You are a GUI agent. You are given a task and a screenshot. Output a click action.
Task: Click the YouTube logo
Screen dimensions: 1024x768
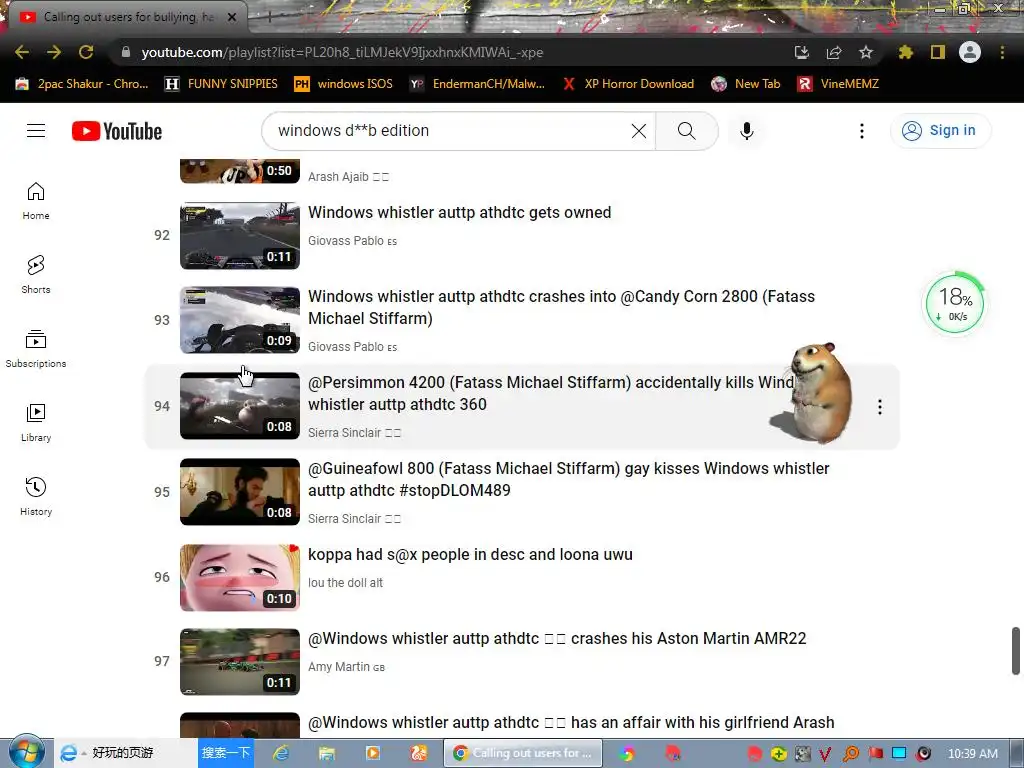click(x=117, y=131)
